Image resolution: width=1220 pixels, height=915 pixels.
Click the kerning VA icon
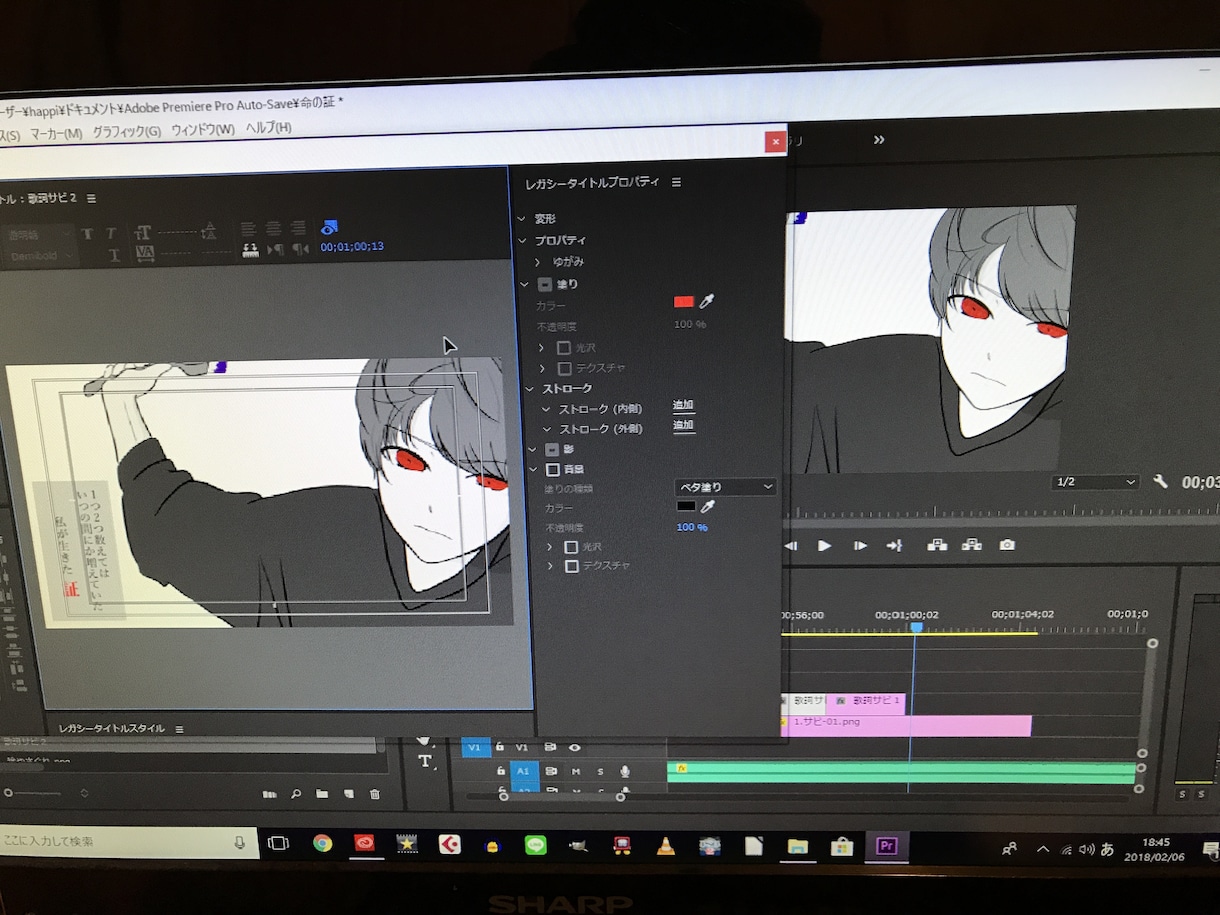pos(145,254)
